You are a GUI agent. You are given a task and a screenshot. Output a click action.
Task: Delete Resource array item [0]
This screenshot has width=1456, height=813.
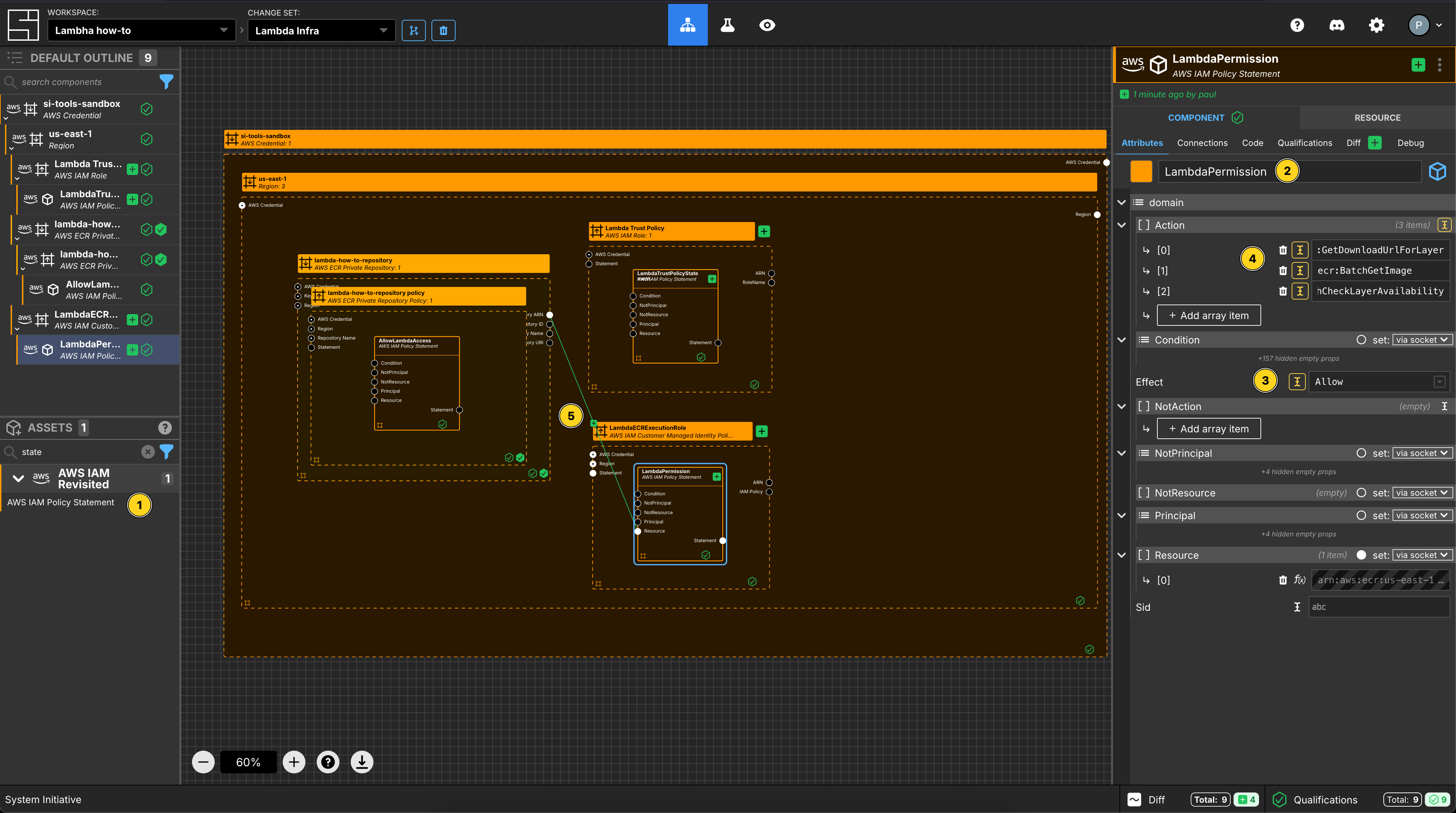1283,580
